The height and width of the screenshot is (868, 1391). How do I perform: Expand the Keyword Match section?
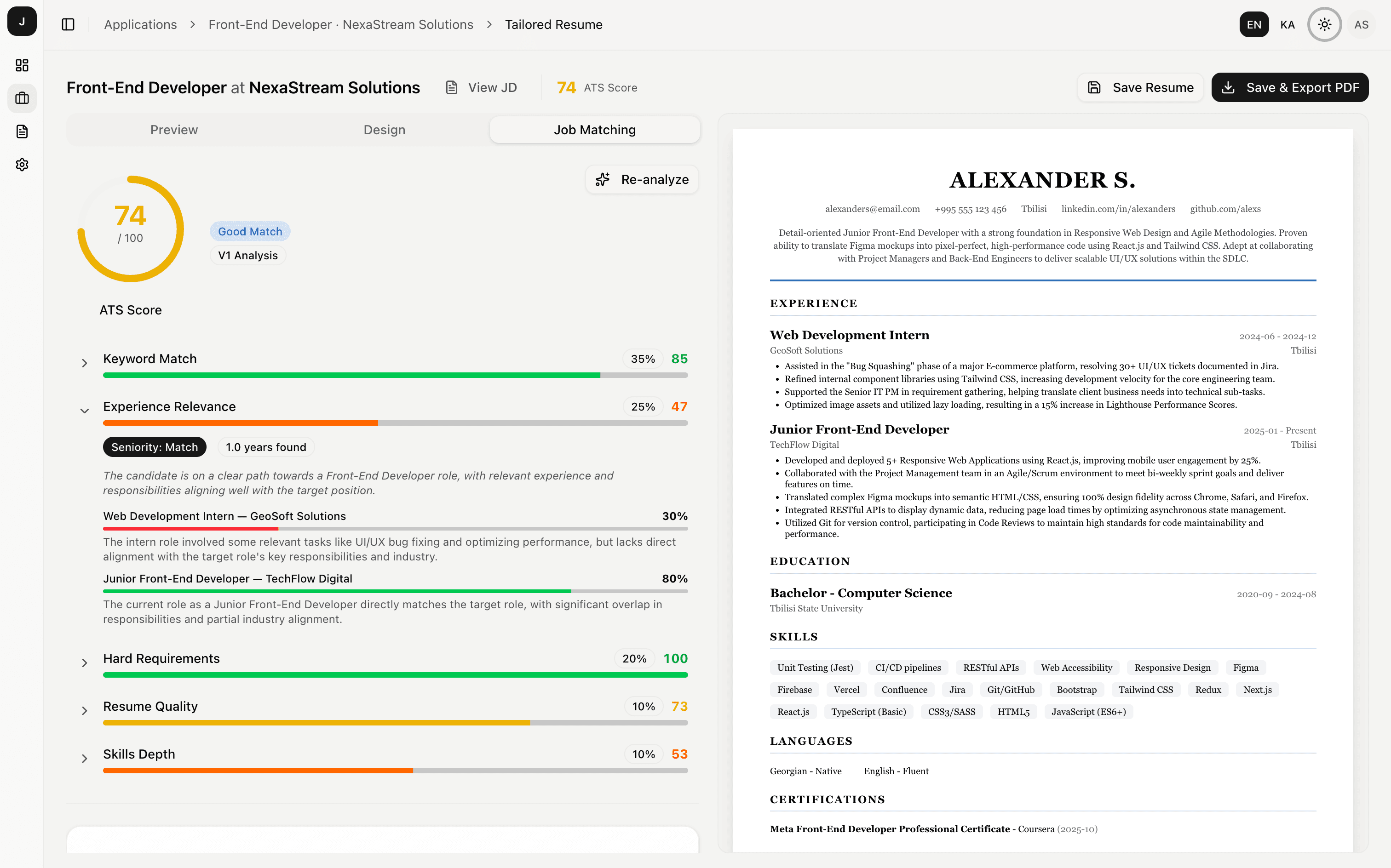85,362
